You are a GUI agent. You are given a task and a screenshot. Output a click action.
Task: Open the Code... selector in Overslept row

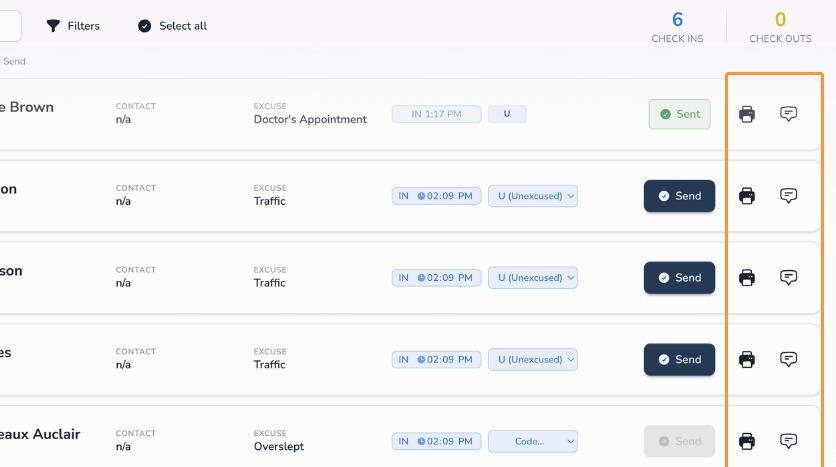(533, 441)
